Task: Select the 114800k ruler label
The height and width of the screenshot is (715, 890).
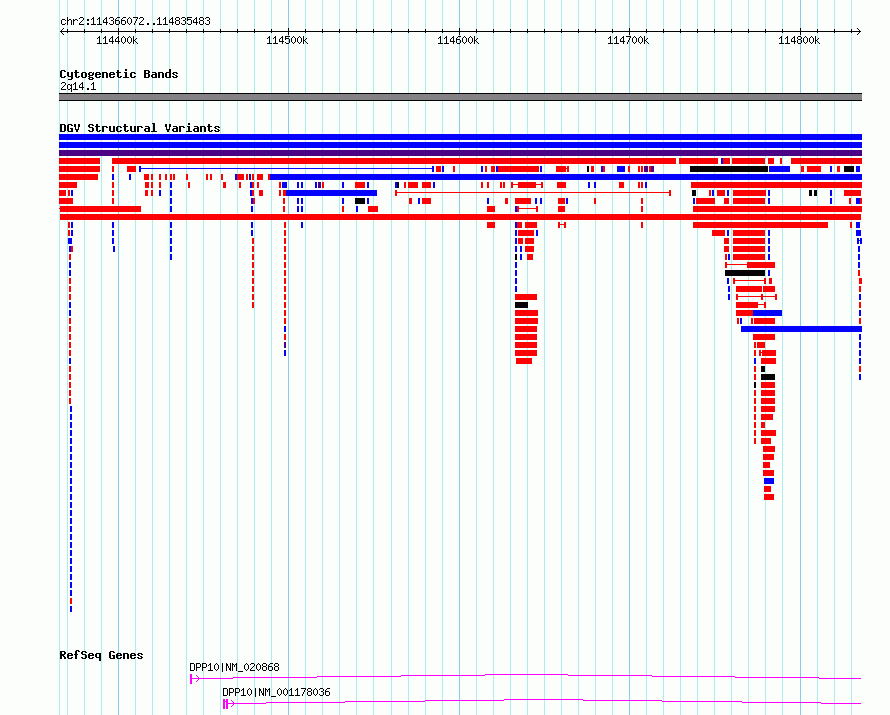Action: [x=799, y=40]
